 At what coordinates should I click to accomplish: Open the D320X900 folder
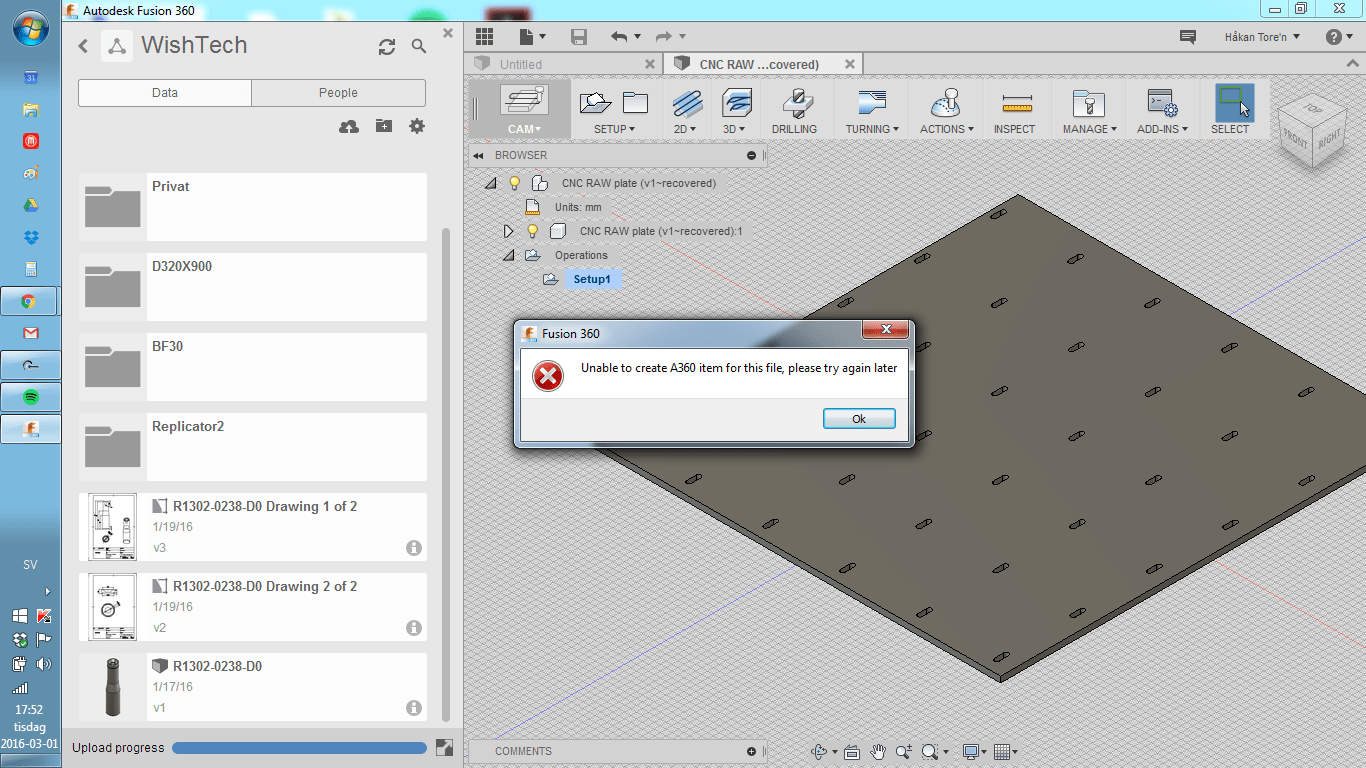point(253,287)
